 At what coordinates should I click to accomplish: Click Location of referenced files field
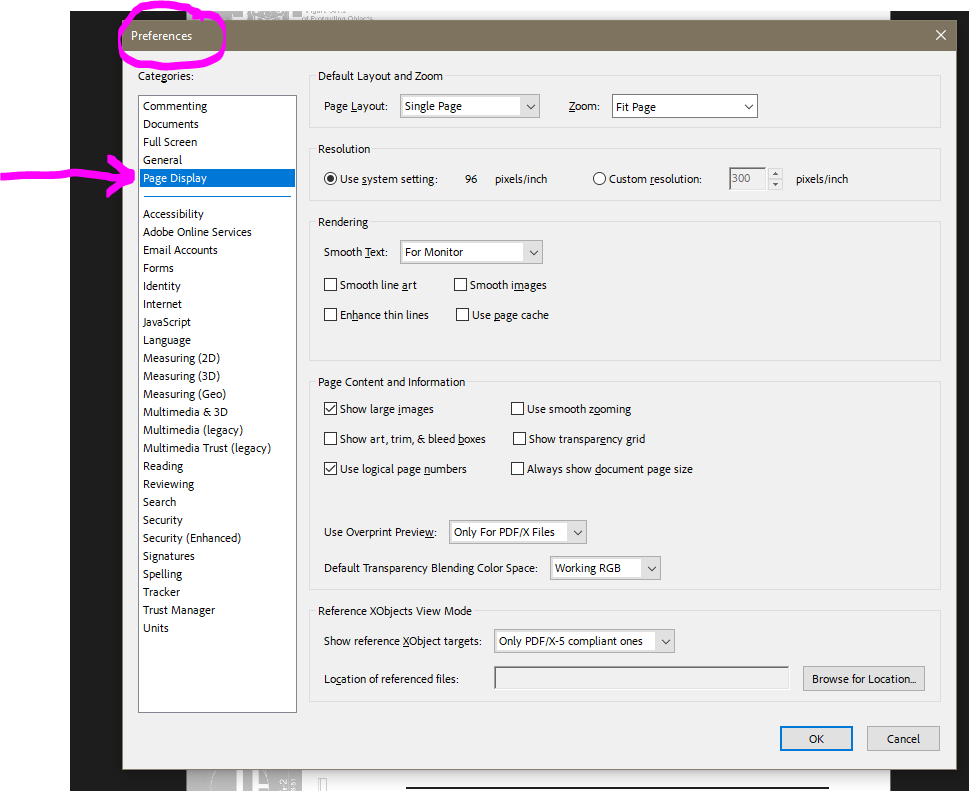(641, 678)
